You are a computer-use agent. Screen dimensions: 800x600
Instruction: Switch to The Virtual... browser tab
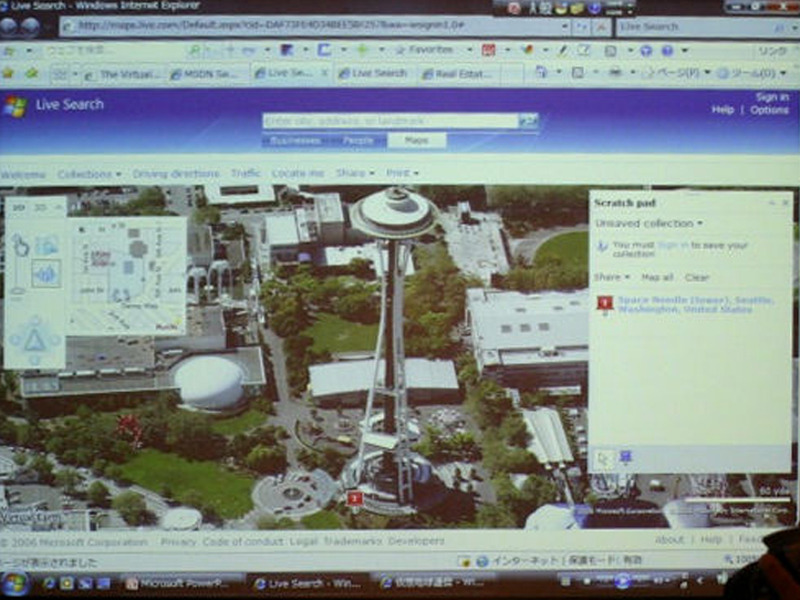click(x=124, y=74)
